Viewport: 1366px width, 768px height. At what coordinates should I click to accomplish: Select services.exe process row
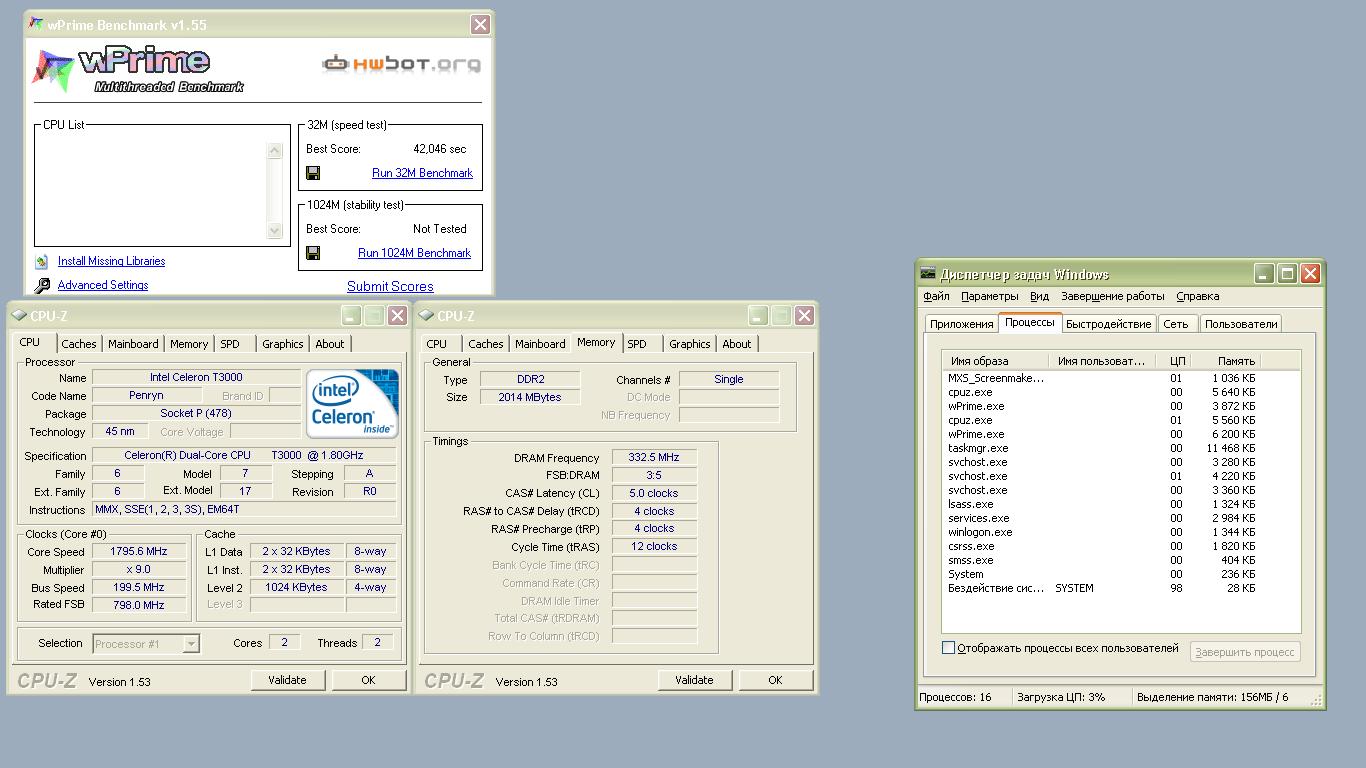click(1102, 518)
